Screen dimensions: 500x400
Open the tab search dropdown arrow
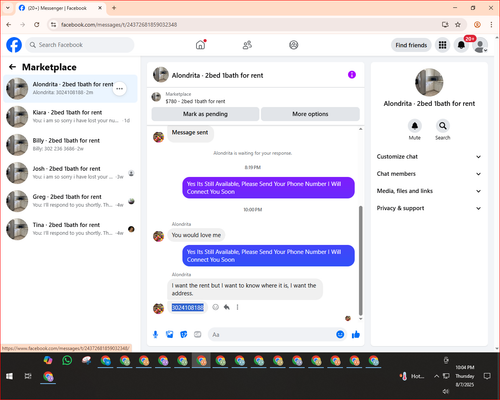pos(8,8)
